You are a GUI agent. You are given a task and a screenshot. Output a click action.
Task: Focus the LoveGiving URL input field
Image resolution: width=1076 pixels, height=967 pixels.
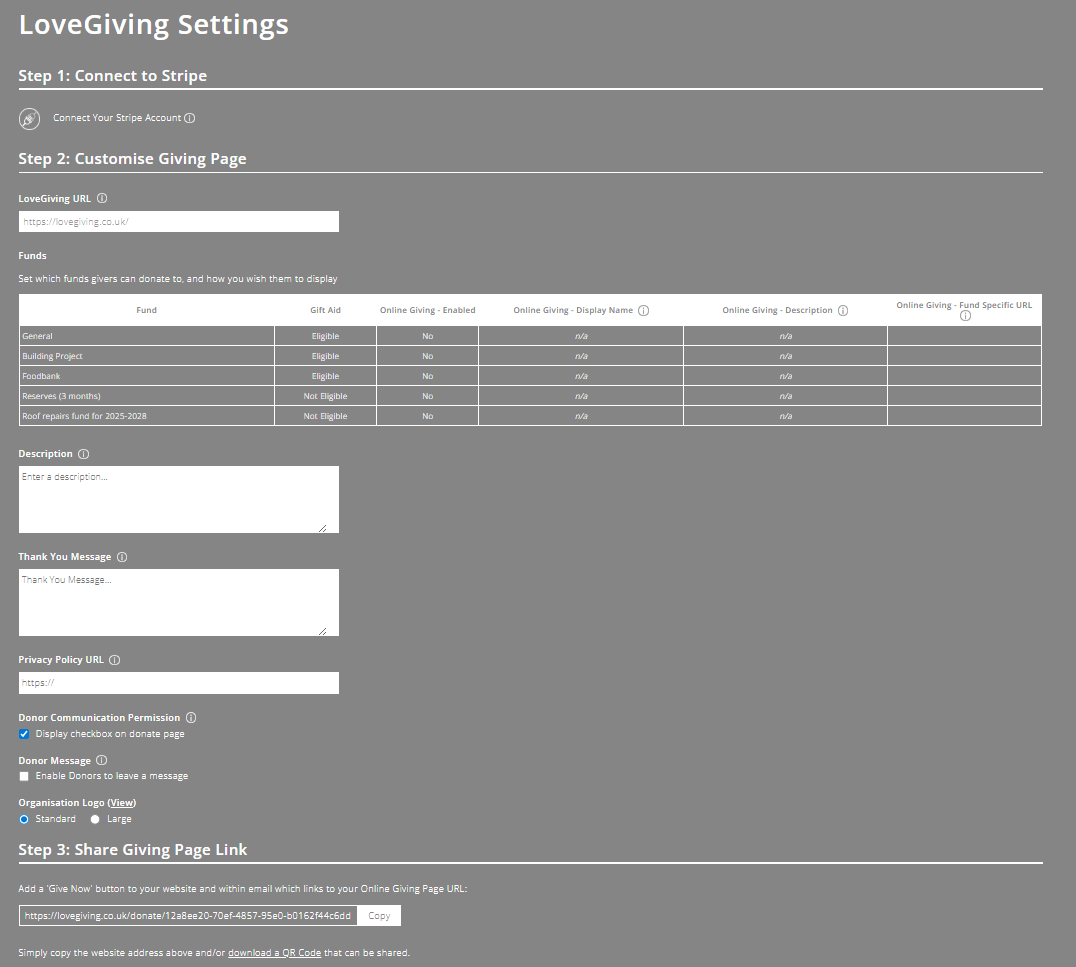pos(178,222)
